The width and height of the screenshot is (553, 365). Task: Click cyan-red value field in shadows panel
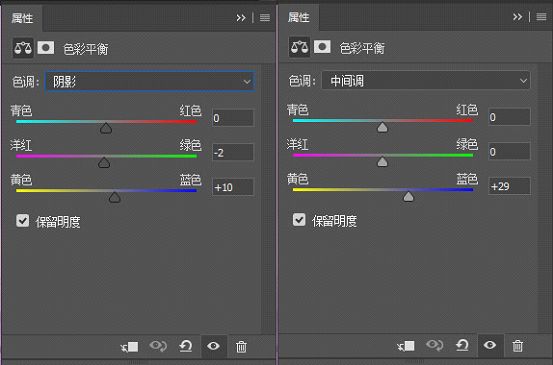(x=233, y=118)
